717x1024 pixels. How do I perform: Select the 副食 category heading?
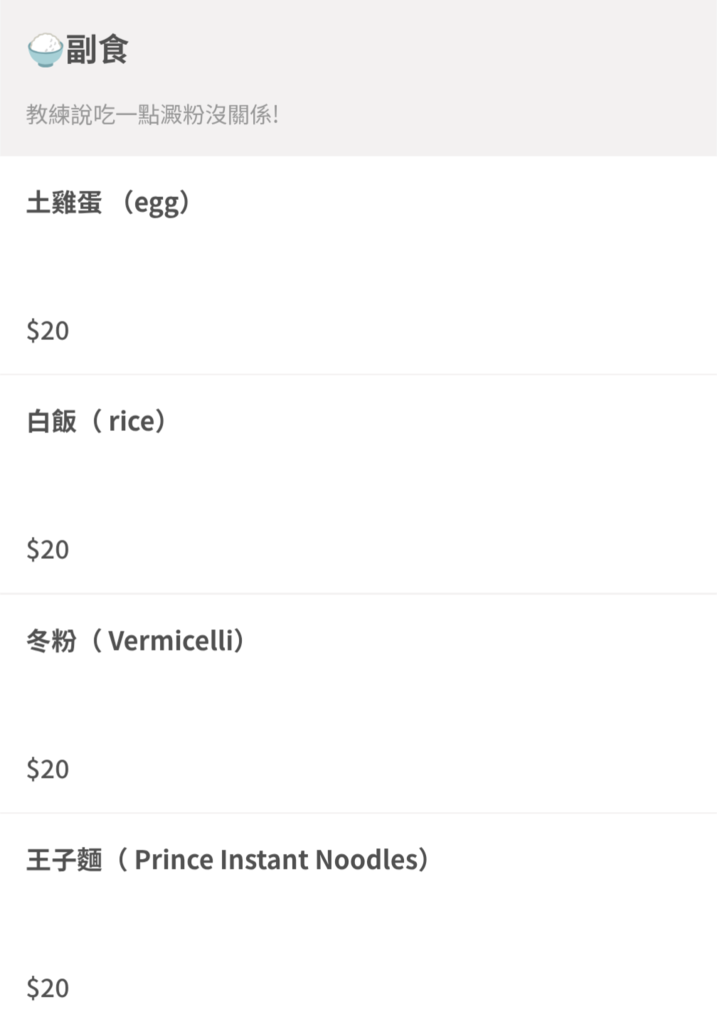pyautogui.click(x=97, y=50)
